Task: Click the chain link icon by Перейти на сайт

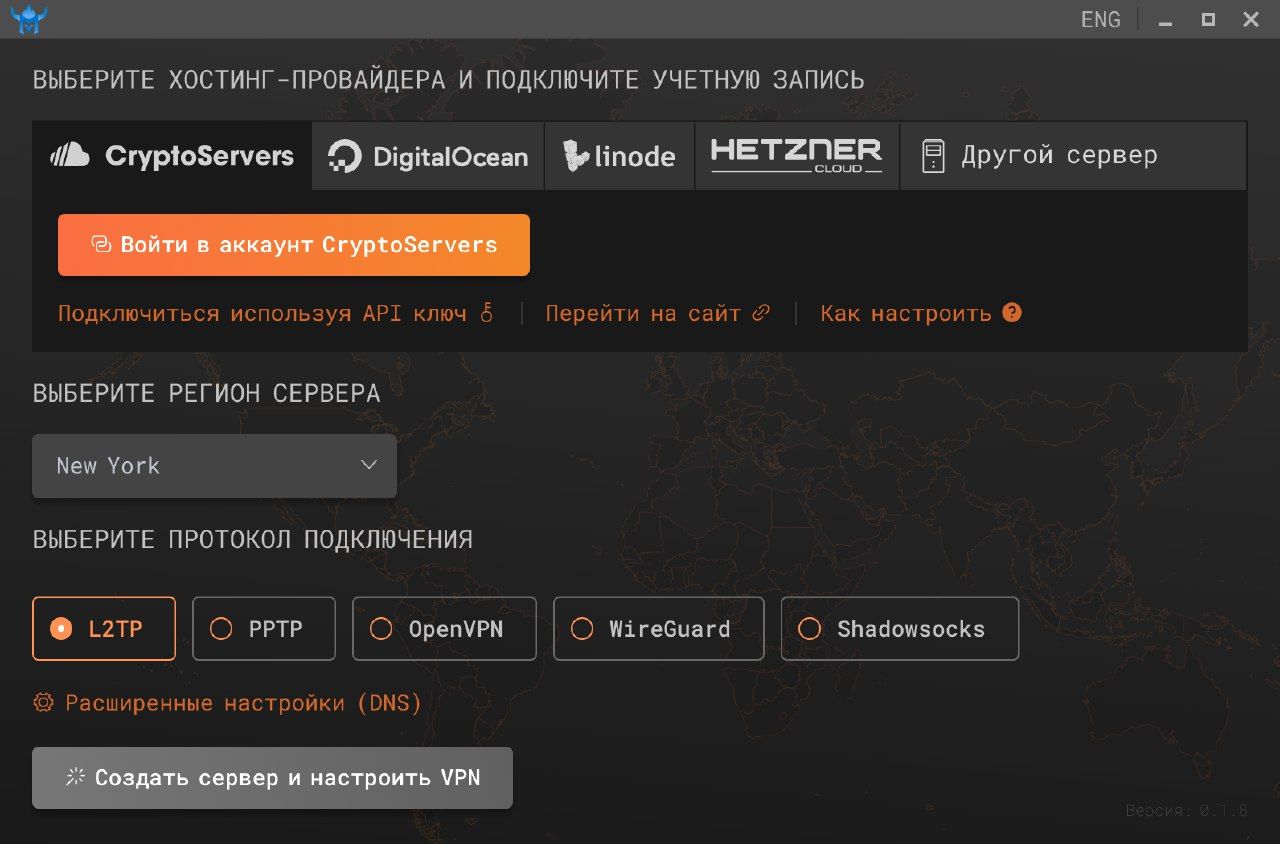Action: pyautogui.click(x=761, y=313)
